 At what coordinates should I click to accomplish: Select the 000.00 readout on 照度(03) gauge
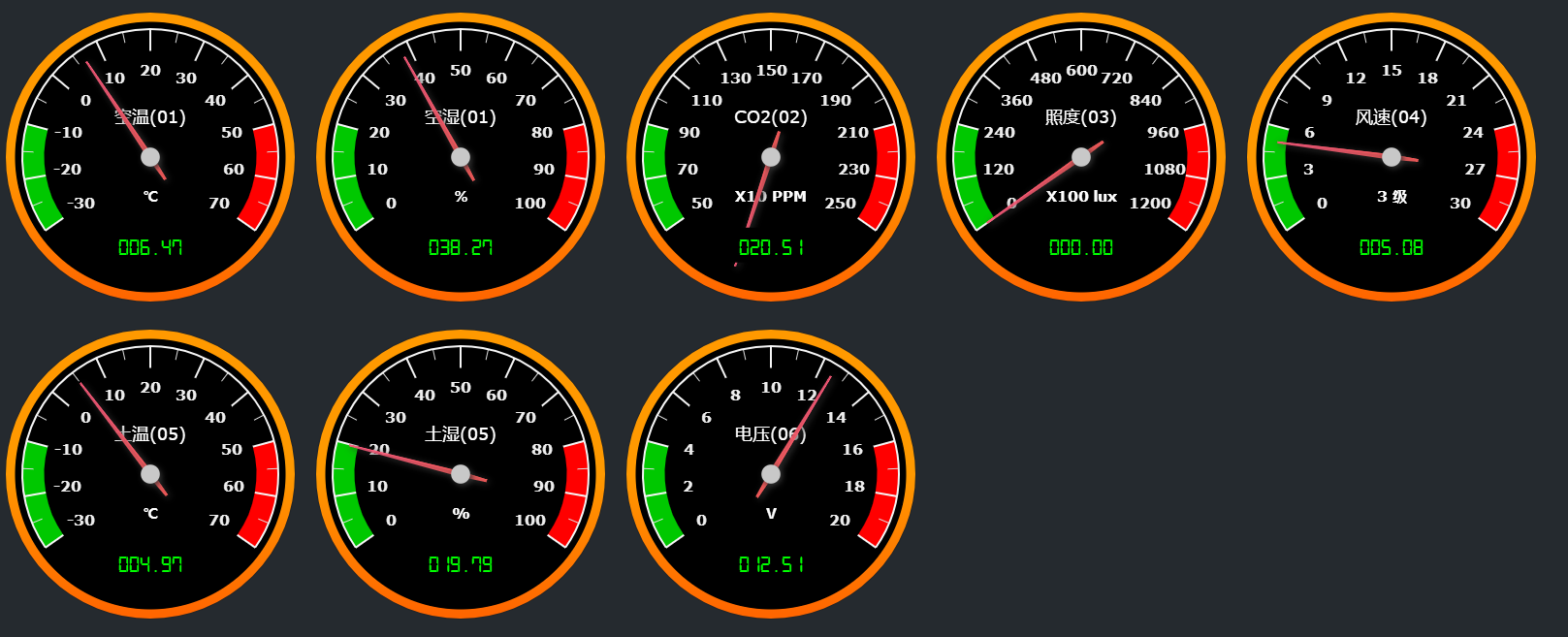click(x=1081, y=248)
